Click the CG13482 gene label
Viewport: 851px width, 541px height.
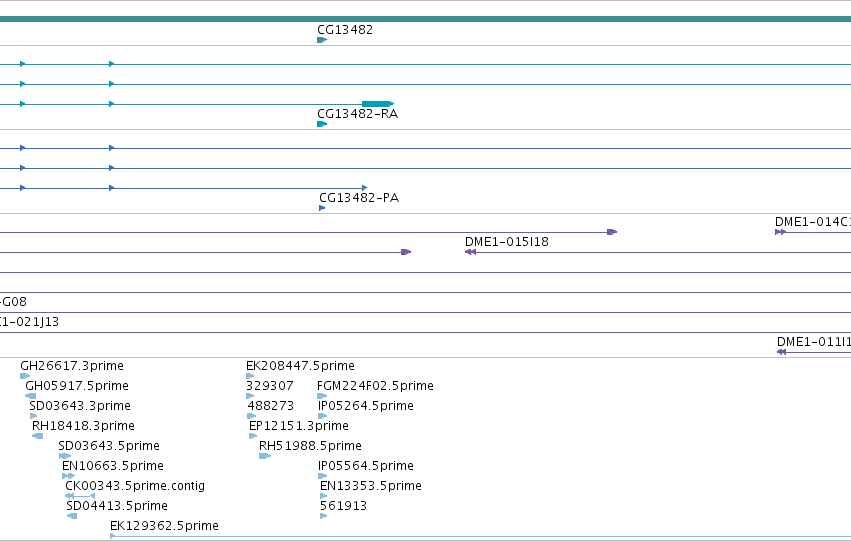(x=345, y=30)
